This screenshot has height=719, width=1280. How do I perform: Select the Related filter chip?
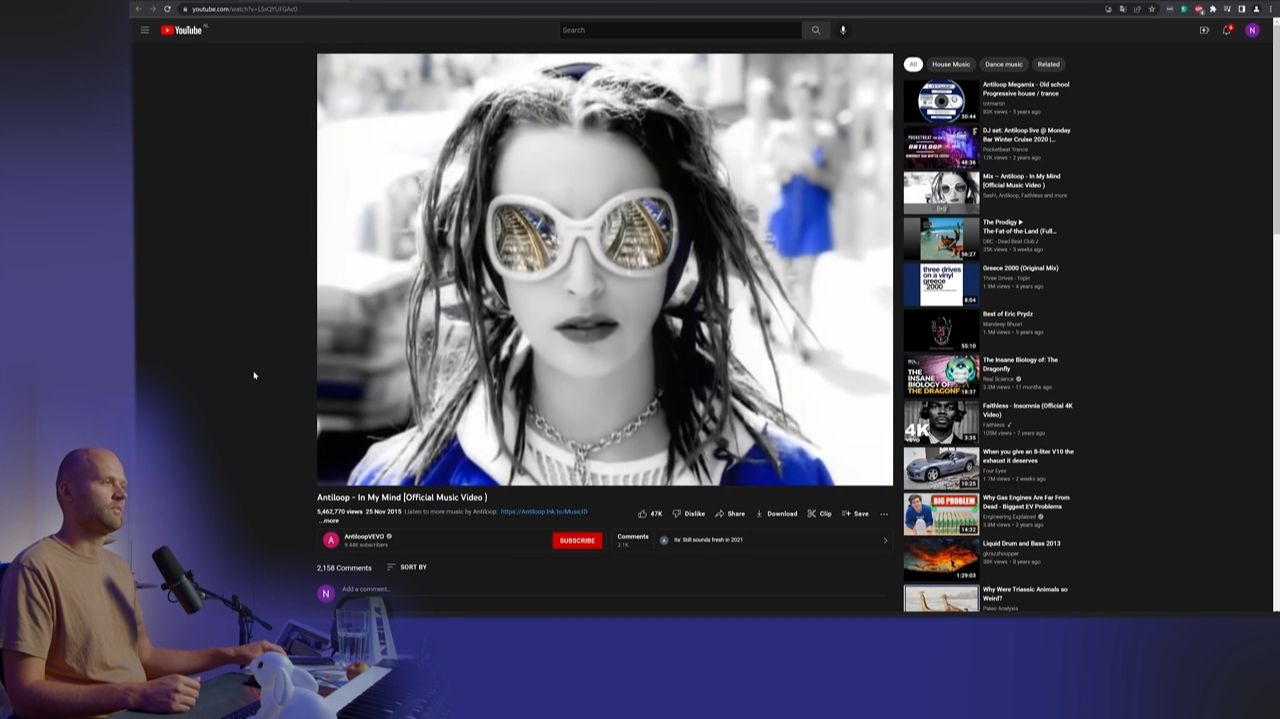point(1048,64)
